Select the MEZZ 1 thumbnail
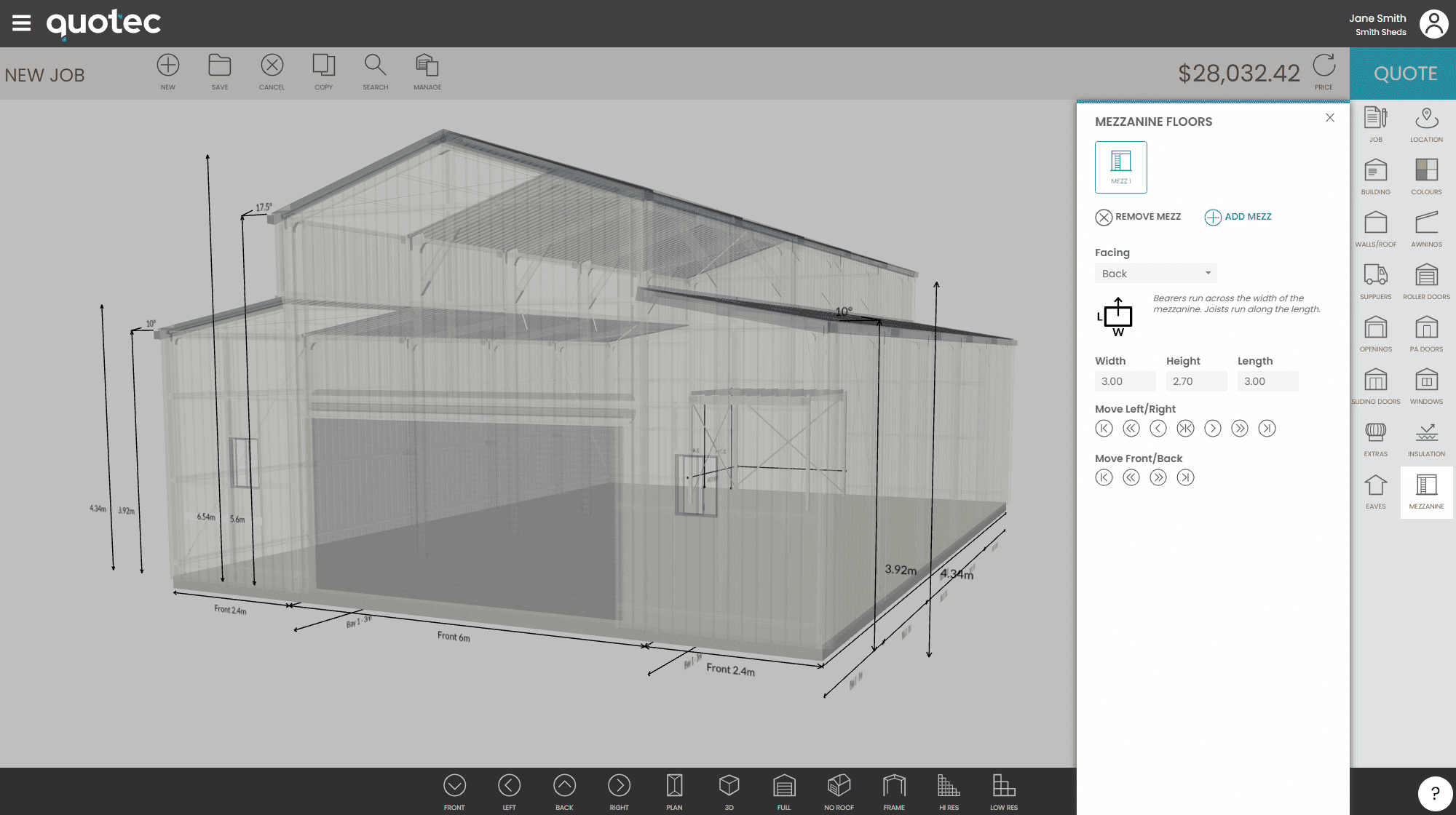This screenshot has height=815, width=1456. tap(1120, 167)
